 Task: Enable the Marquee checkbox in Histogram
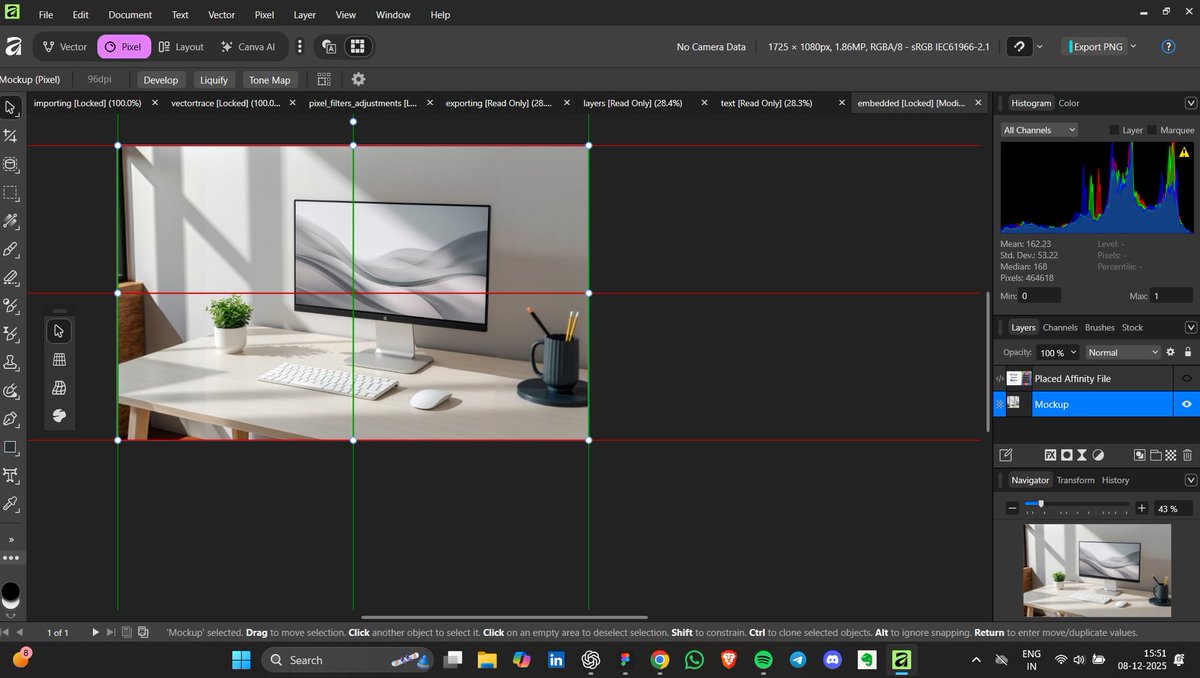[x=1152, y=130]
